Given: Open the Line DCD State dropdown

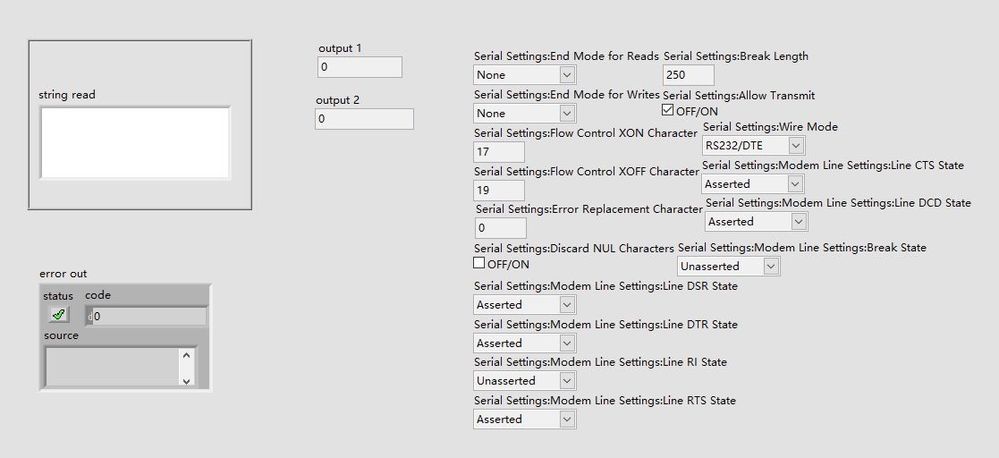Looking at the screenshot, I should click(798, 222).
